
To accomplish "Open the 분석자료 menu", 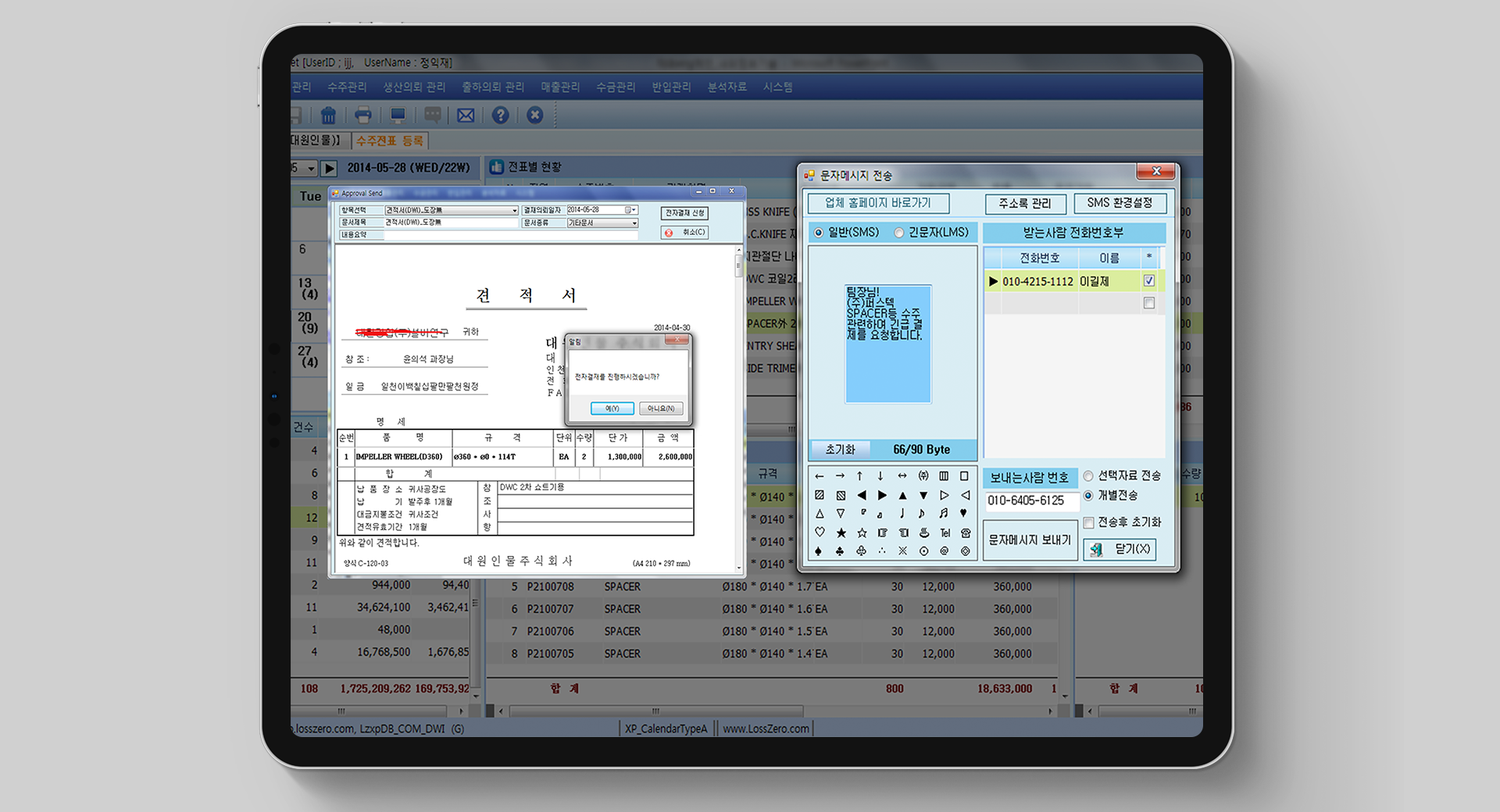I will (x=727, y=87).
